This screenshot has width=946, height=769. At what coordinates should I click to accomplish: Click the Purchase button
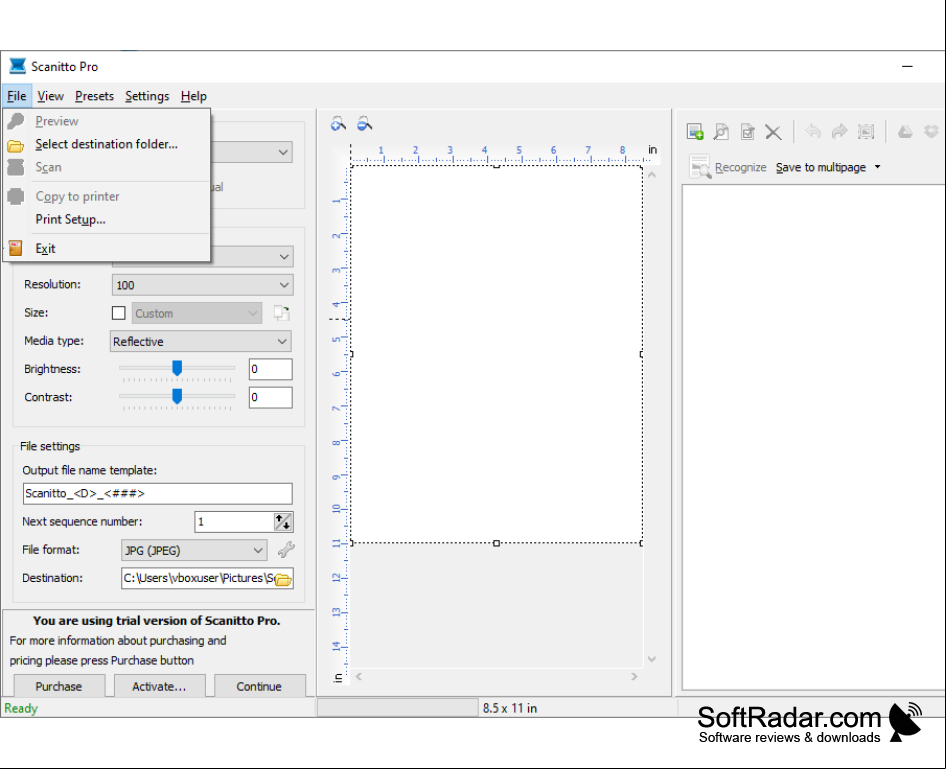[59, 686]
